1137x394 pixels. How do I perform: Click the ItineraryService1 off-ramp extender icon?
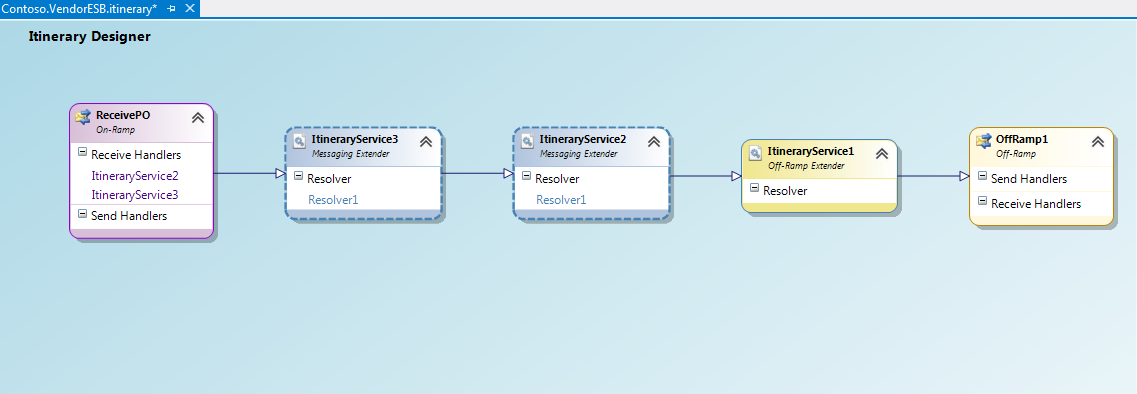(x=756, y=153)
